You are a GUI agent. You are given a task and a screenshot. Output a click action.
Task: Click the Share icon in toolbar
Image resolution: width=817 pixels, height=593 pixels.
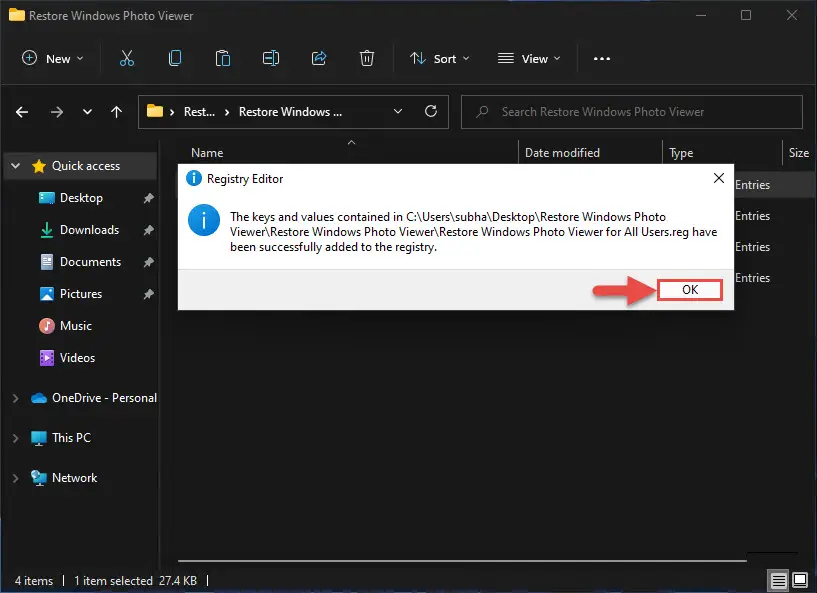[x=319, y=58]
